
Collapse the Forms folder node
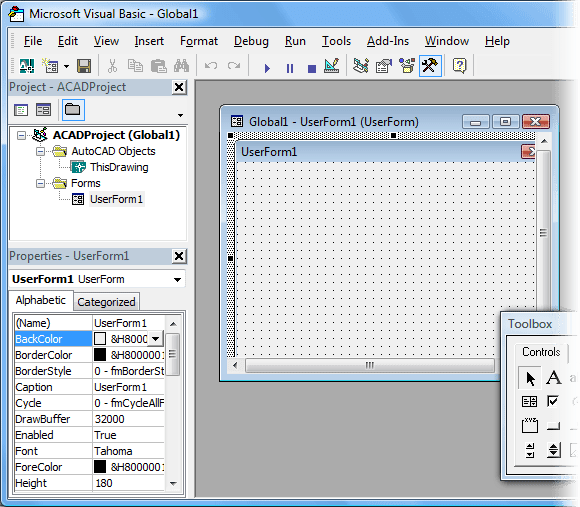click(x=40, y=183)
